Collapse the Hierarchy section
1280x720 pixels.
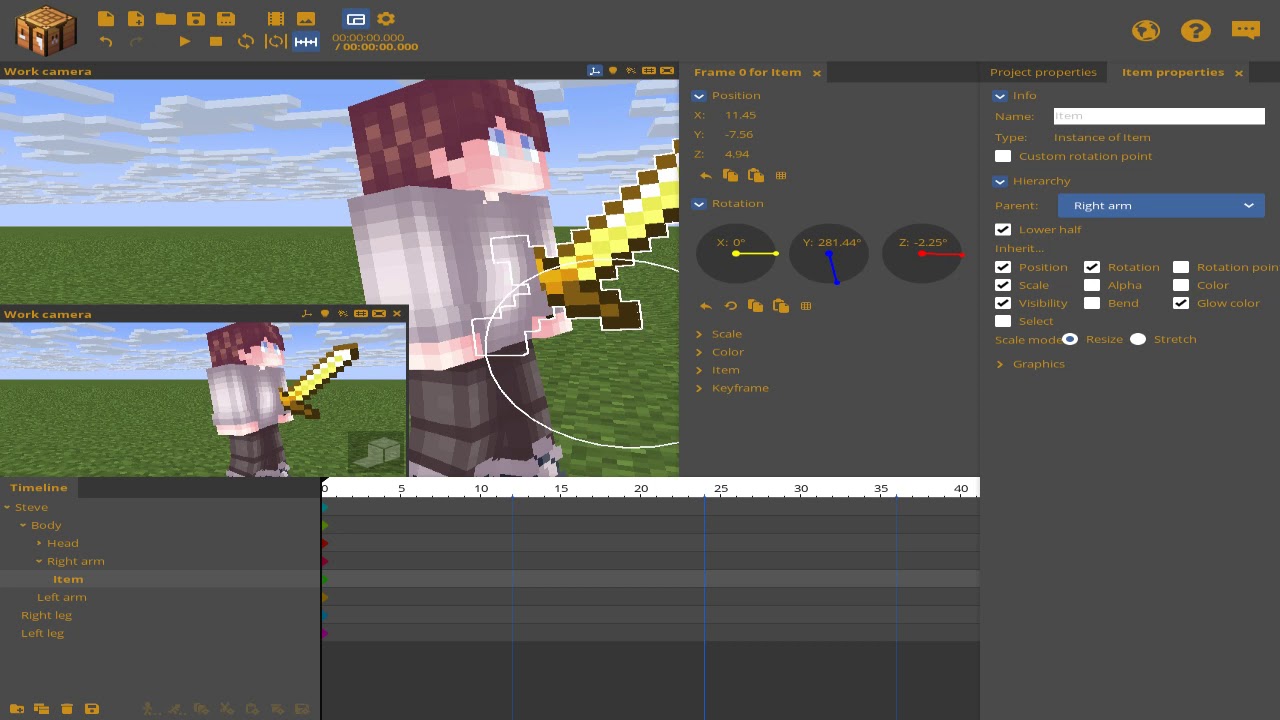click(x=999, y=181)
